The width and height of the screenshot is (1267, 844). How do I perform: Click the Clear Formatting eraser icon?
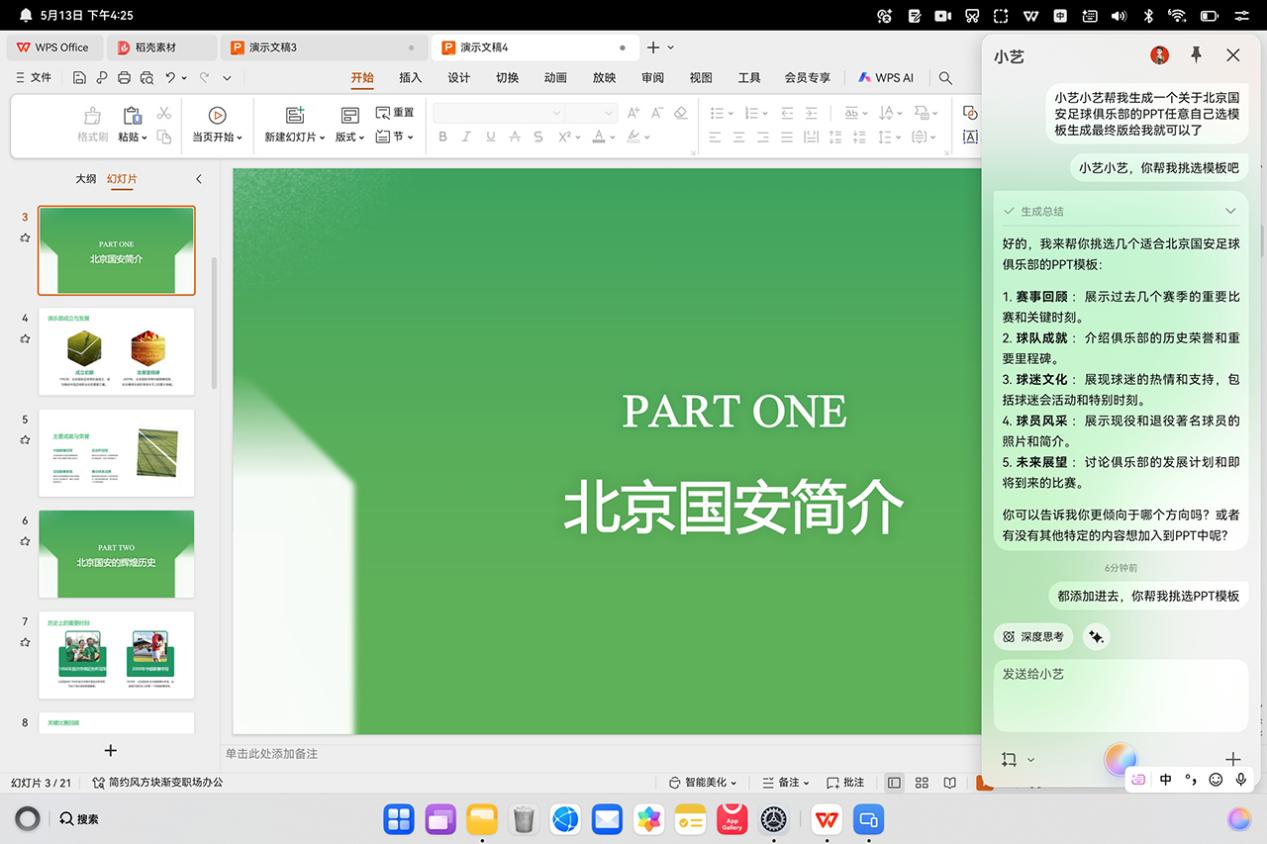click(x=681, y=113)
